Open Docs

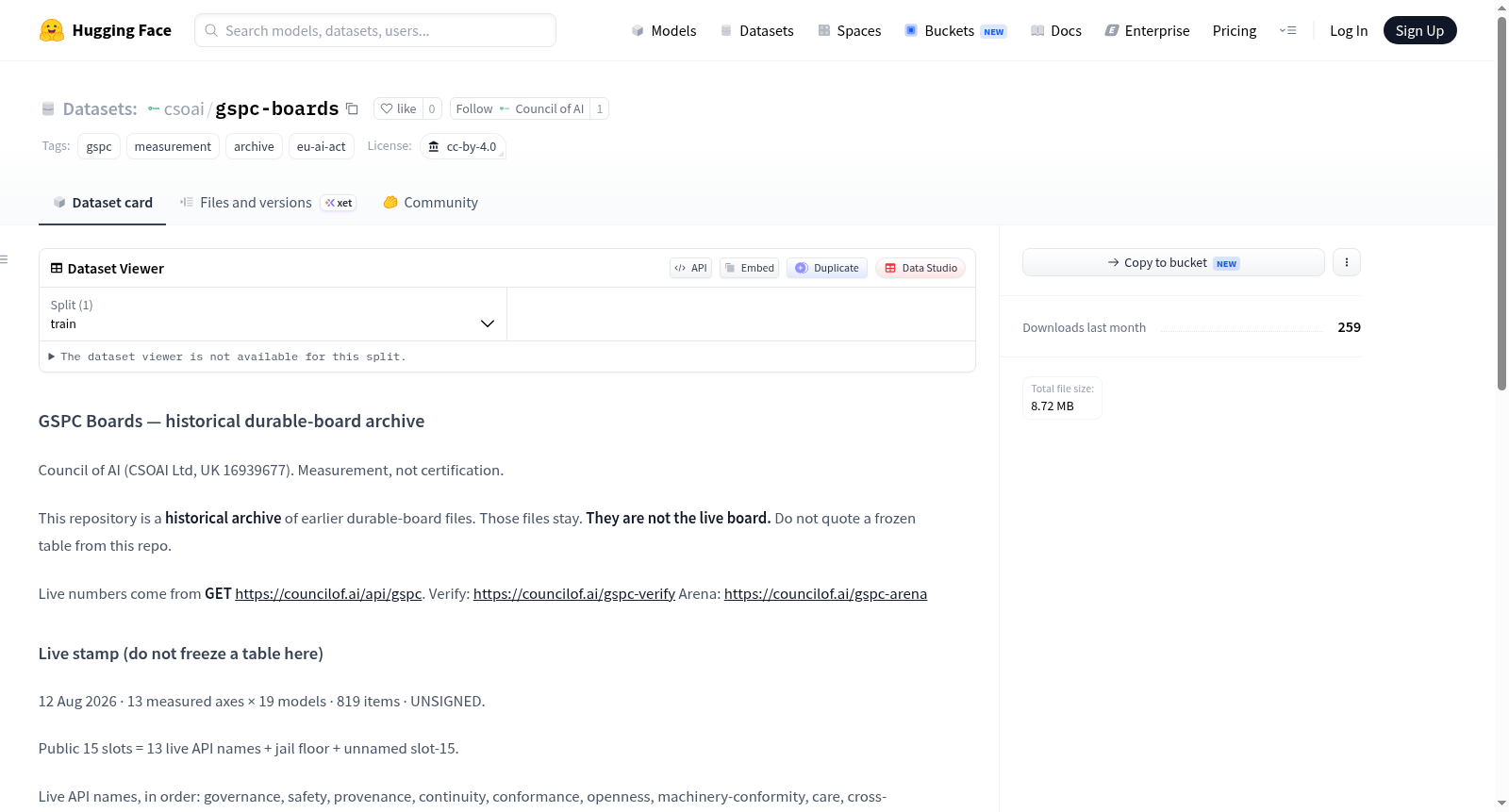click(1056, 30)
